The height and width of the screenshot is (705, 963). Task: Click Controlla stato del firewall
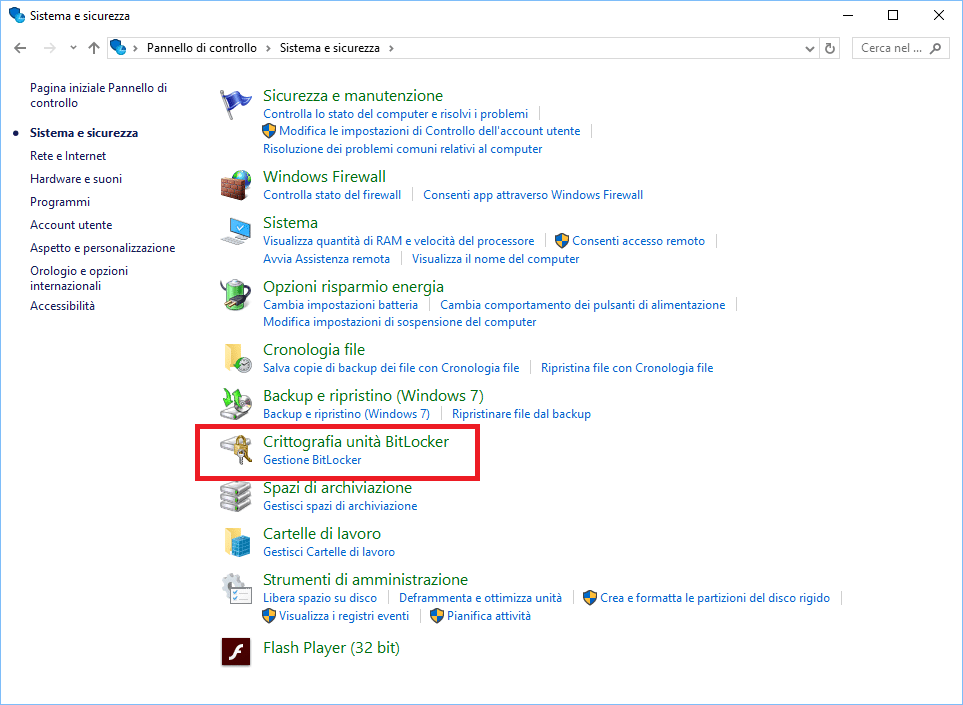[332, 195]
